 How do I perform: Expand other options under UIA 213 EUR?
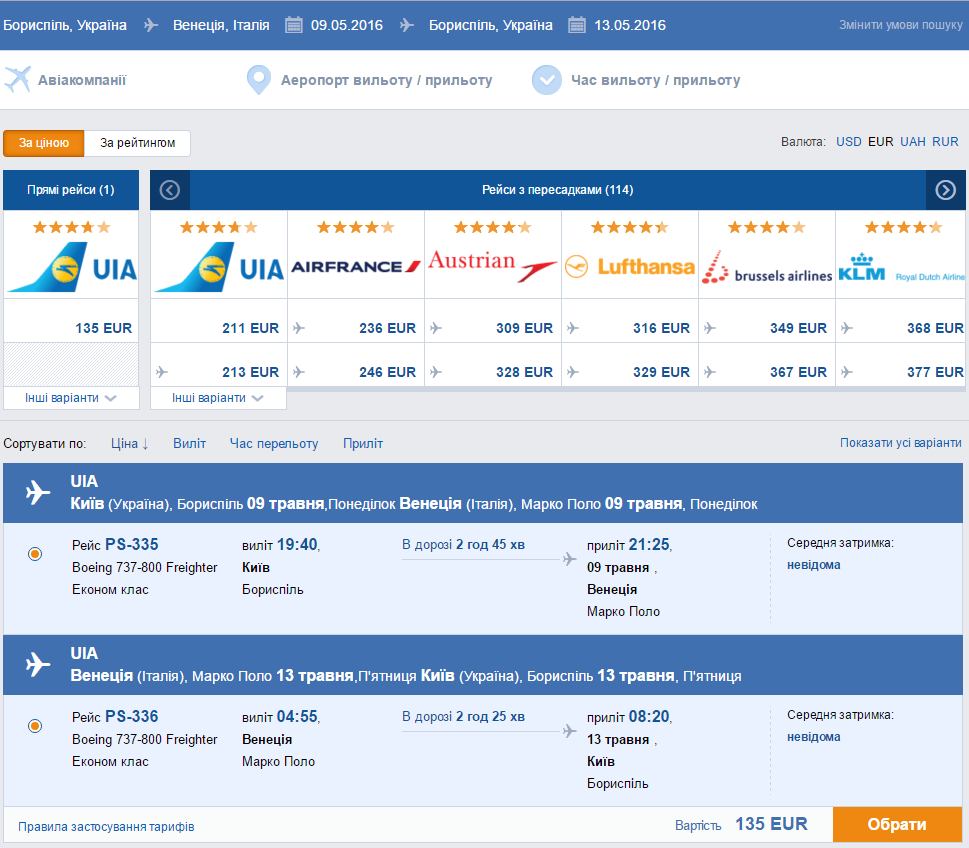(218, 398)
